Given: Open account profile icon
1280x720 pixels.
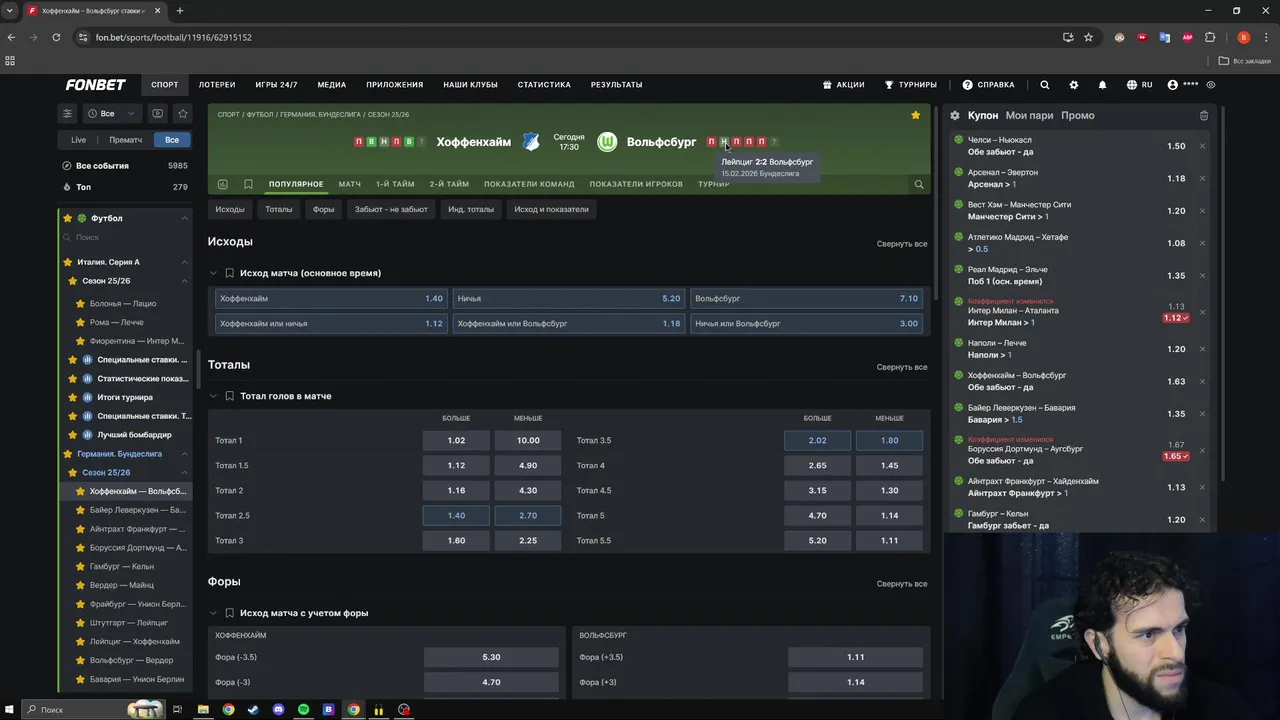Looking at the screenshot, I should pyautogui.click(x=1172, y=85).
